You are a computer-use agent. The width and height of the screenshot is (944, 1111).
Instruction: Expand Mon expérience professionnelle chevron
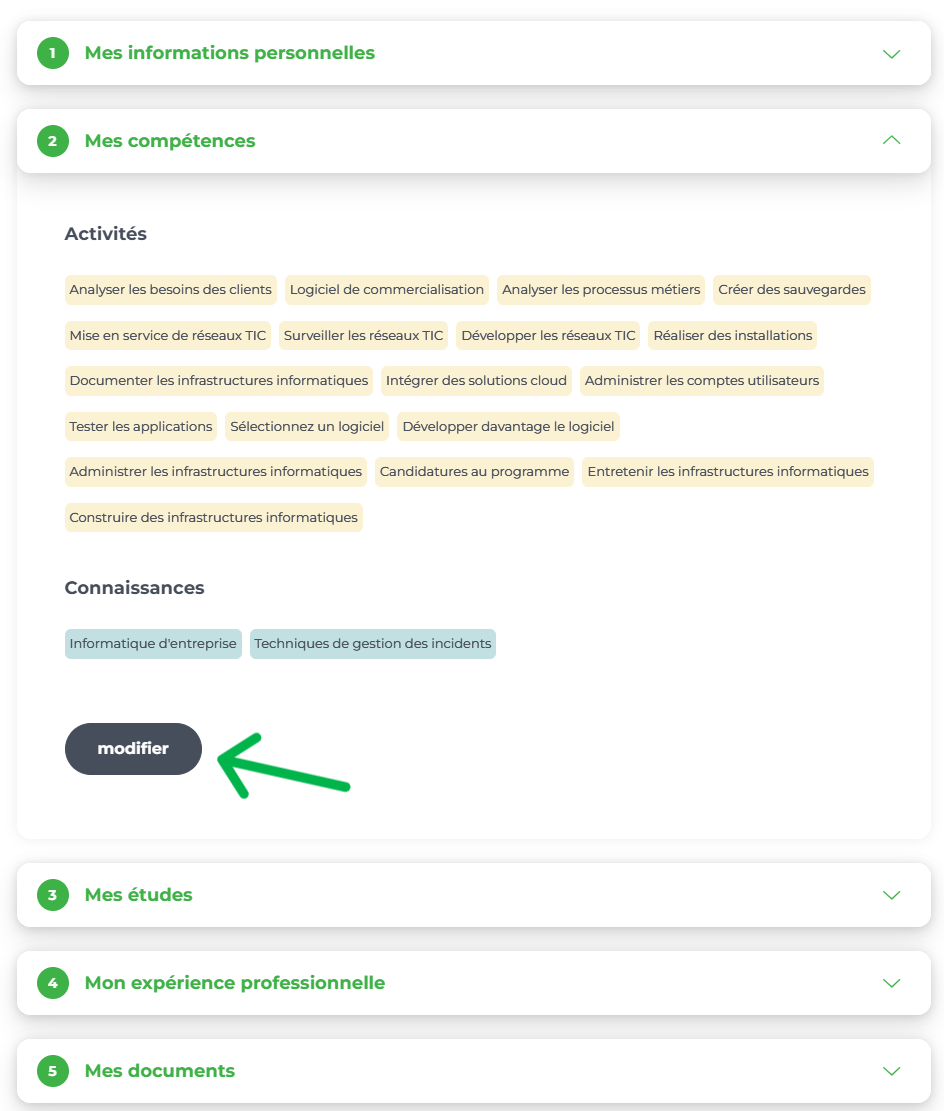coord(892,983)
